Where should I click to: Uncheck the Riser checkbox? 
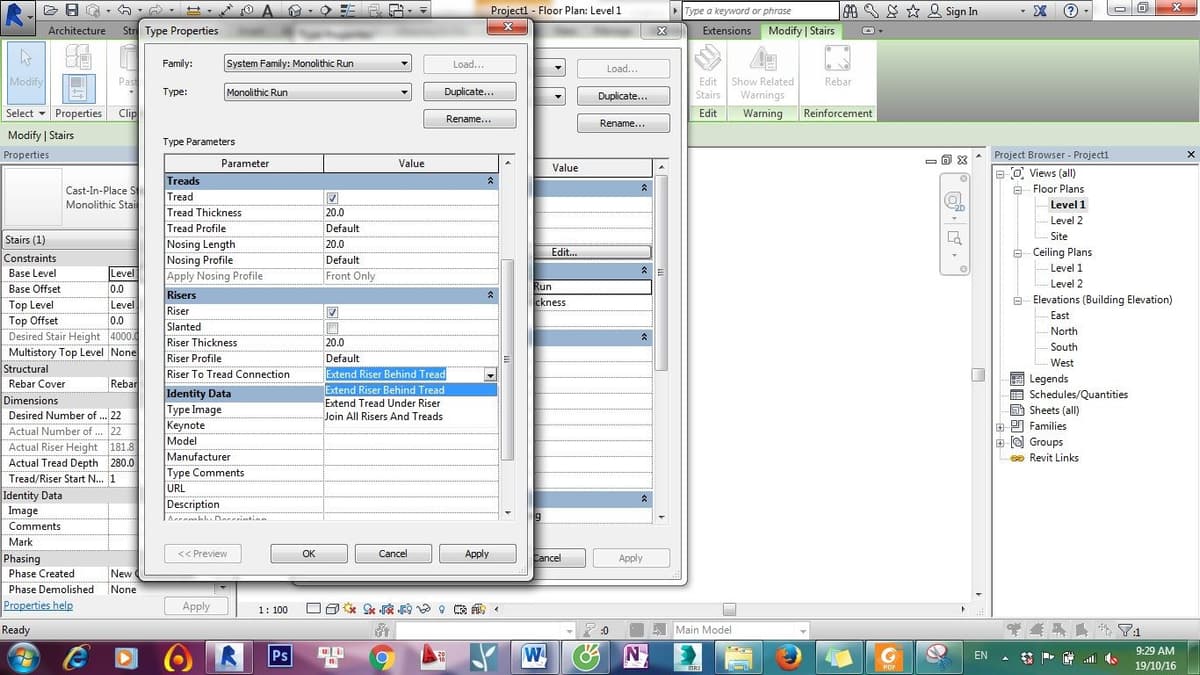coord(333,312)
